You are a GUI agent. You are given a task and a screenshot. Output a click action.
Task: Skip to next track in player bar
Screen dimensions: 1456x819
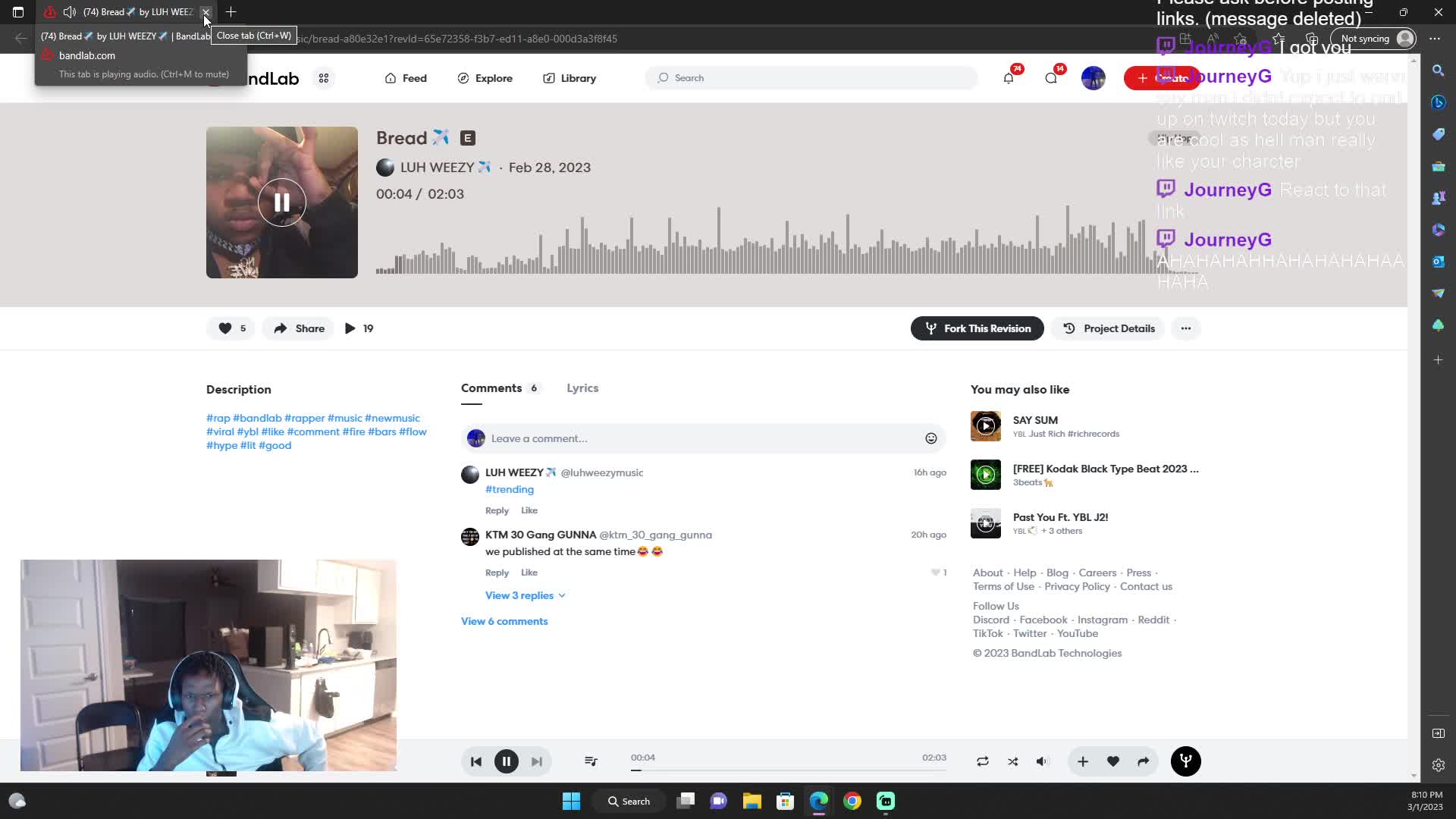click(537, 761)
